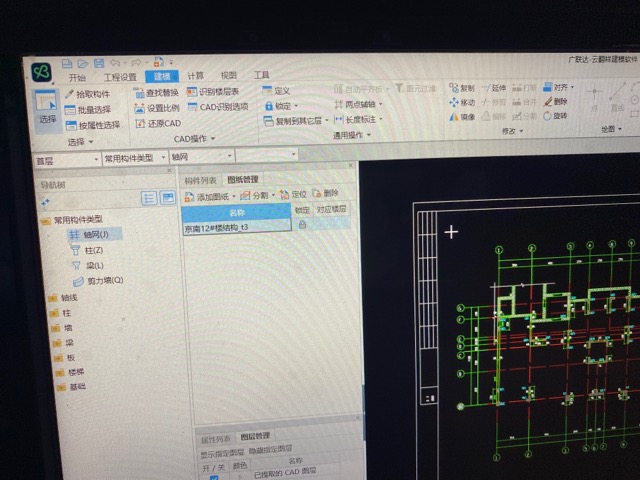The image size is (640, 480).
Task: Select drawing row 京南12#楼结构_t3
Action: [237, 227]
